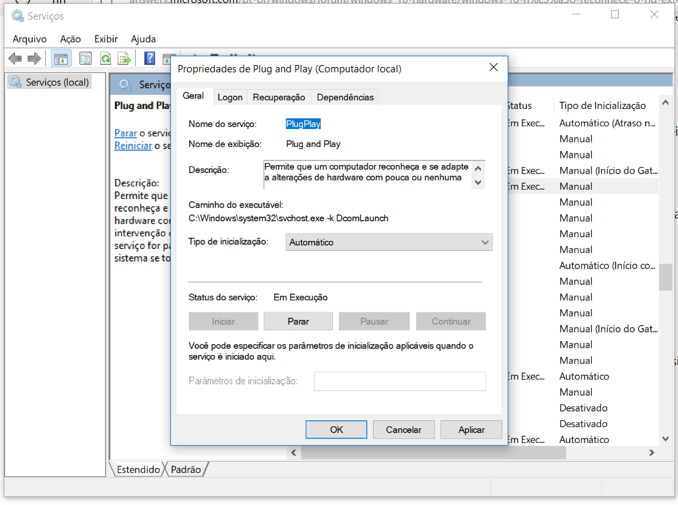This screenshot has width=678, height=505.
Task: Click the Export list toolbar icon
Action: 125,58
